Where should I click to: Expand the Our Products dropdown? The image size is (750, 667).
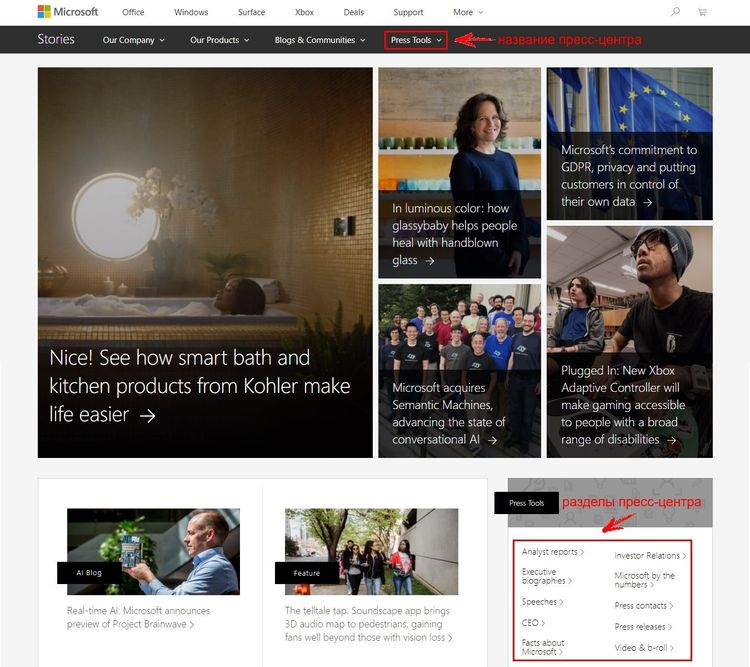coord(220,40)
